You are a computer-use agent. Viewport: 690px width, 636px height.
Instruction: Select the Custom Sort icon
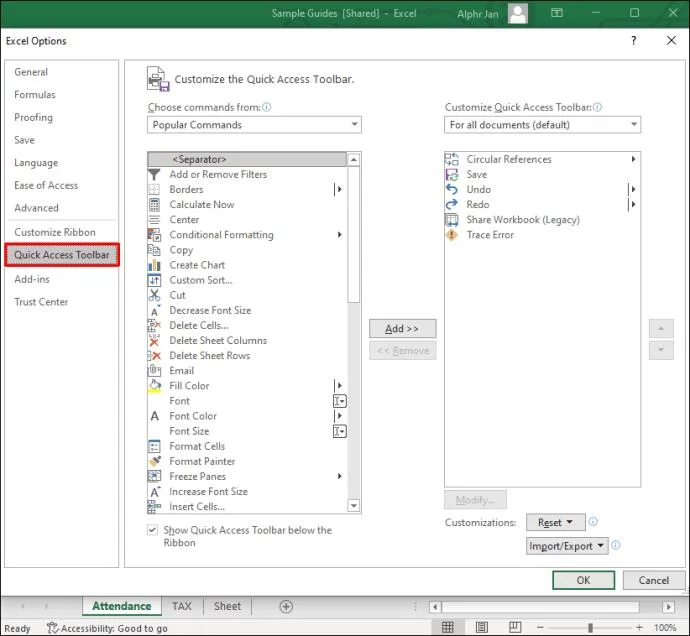tap(154, 280)
